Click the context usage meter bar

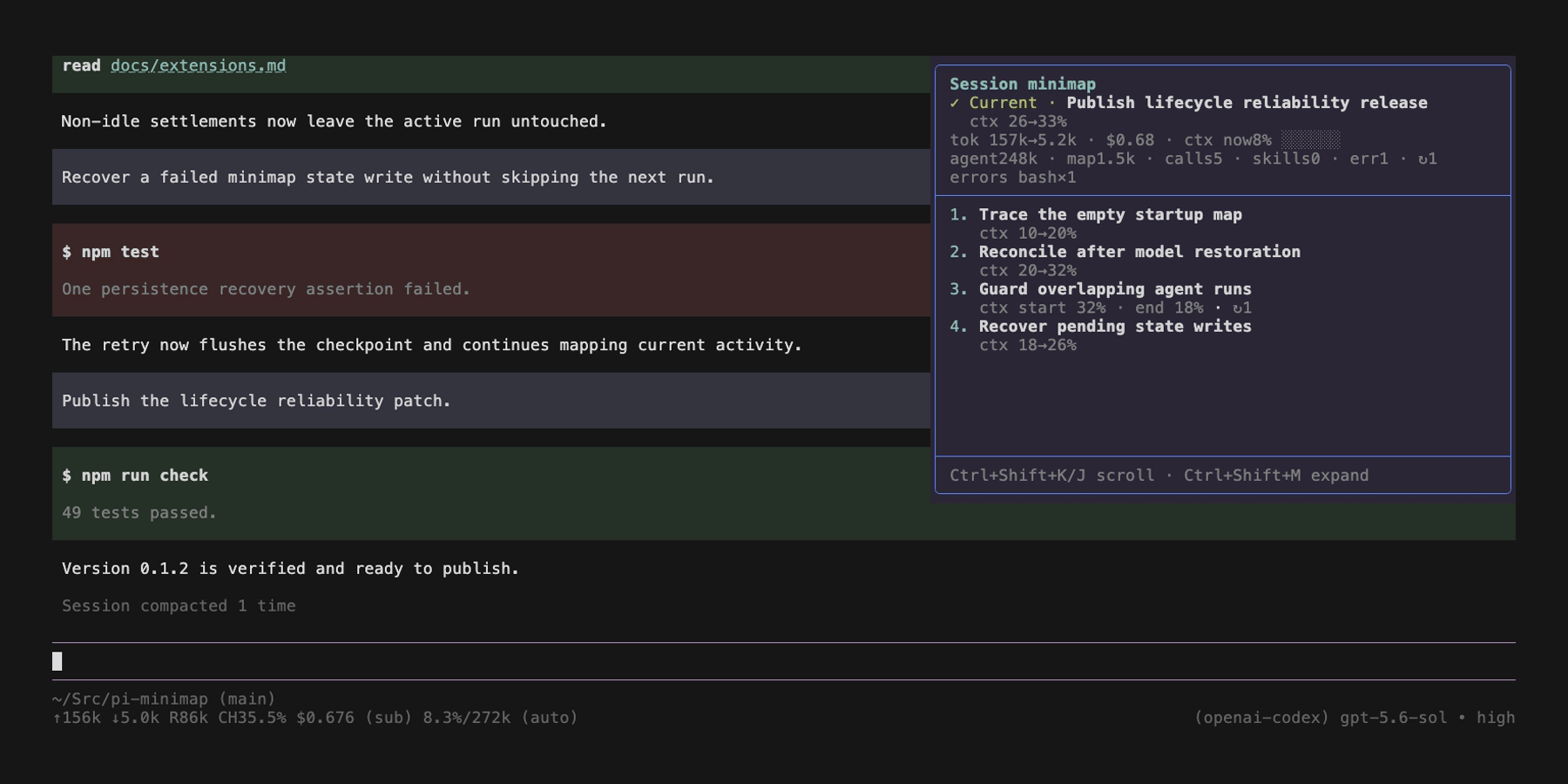tap(1310, 139)
